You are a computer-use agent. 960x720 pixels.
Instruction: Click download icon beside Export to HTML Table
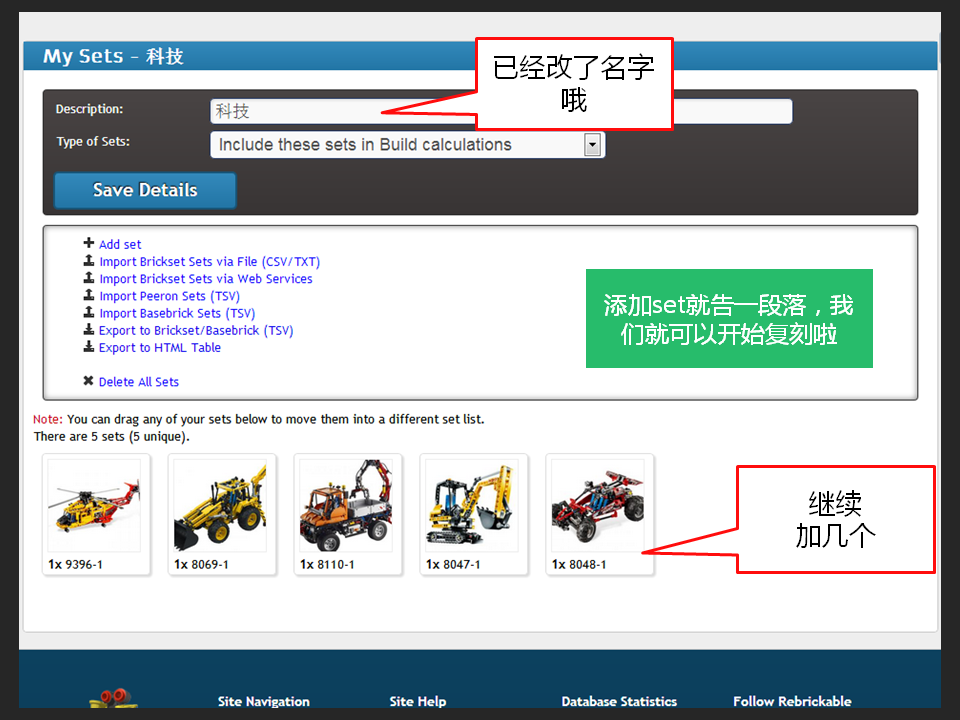[89, 347]
